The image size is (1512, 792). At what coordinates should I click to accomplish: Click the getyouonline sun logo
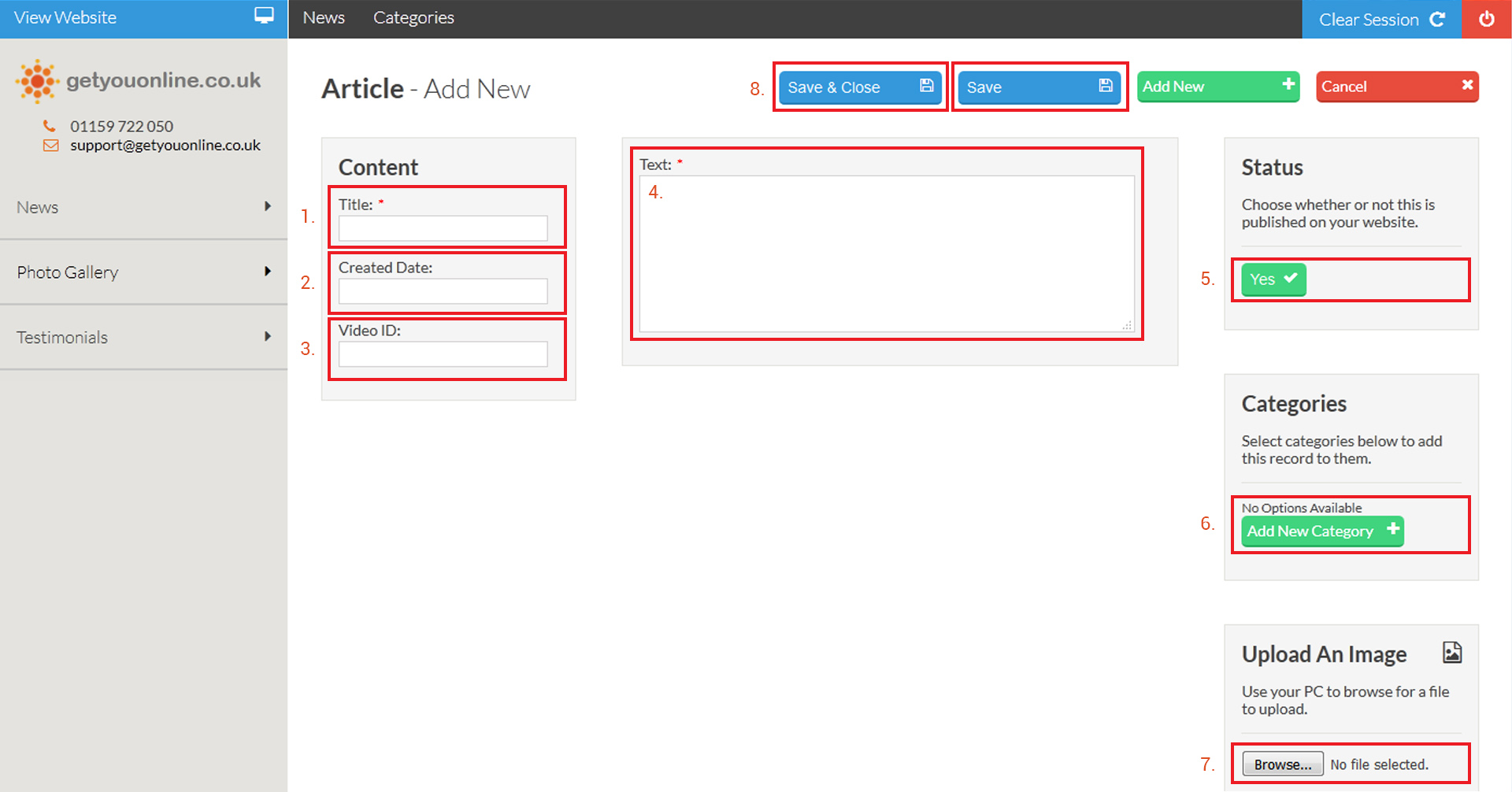(x=37, y=80)
